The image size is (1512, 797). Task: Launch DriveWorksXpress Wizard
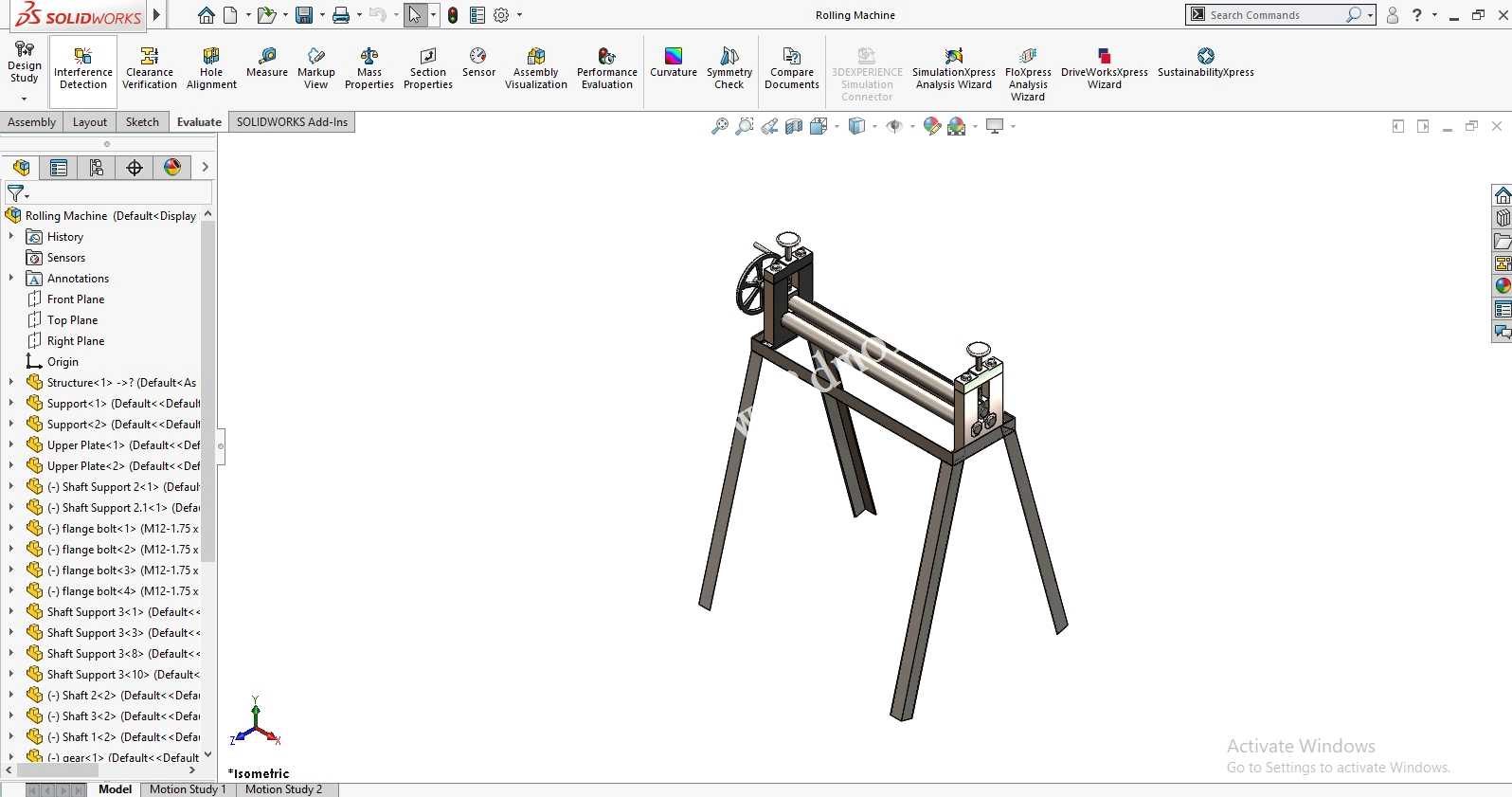[x=1105, y=67]
